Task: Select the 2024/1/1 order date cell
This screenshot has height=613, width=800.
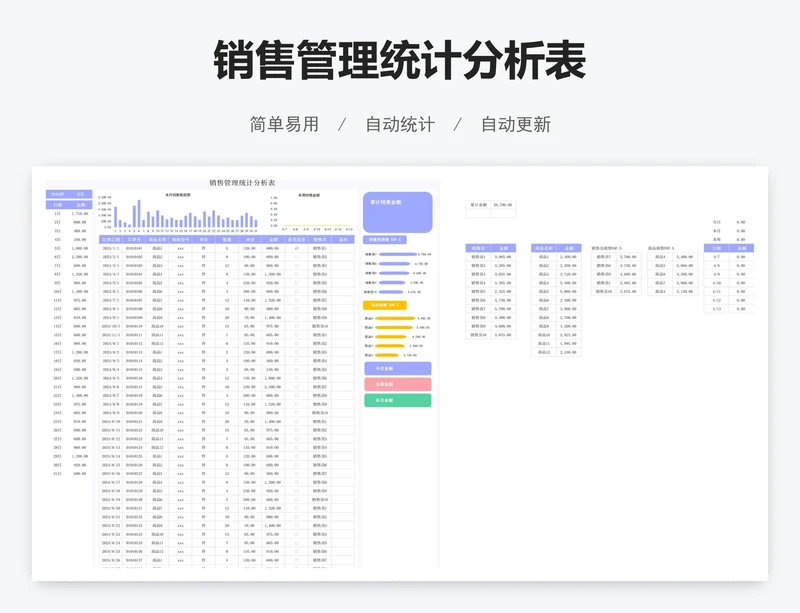Action: (x=111, y=248)
